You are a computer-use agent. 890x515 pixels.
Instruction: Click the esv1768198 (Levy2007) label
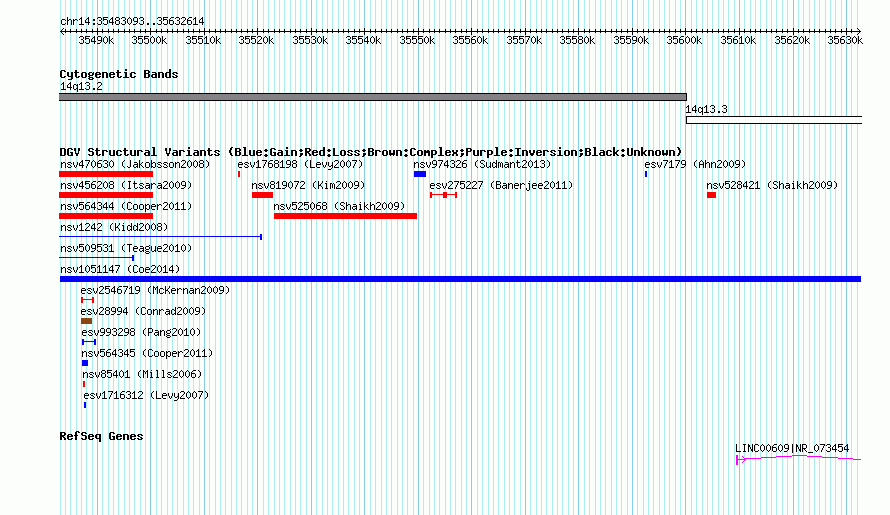pyautogui.click(x=300, y=164)
